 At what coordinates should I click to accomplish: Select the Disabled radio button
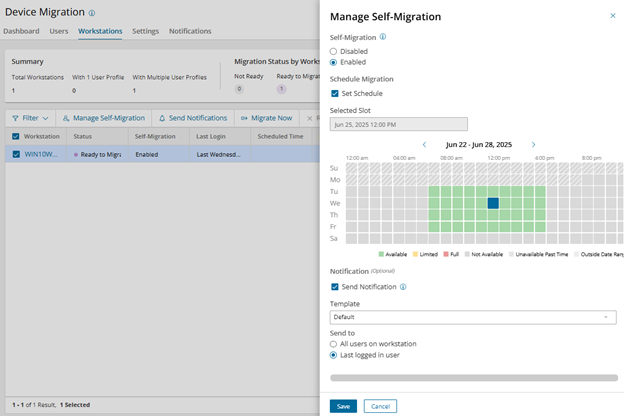pos(334,51)
